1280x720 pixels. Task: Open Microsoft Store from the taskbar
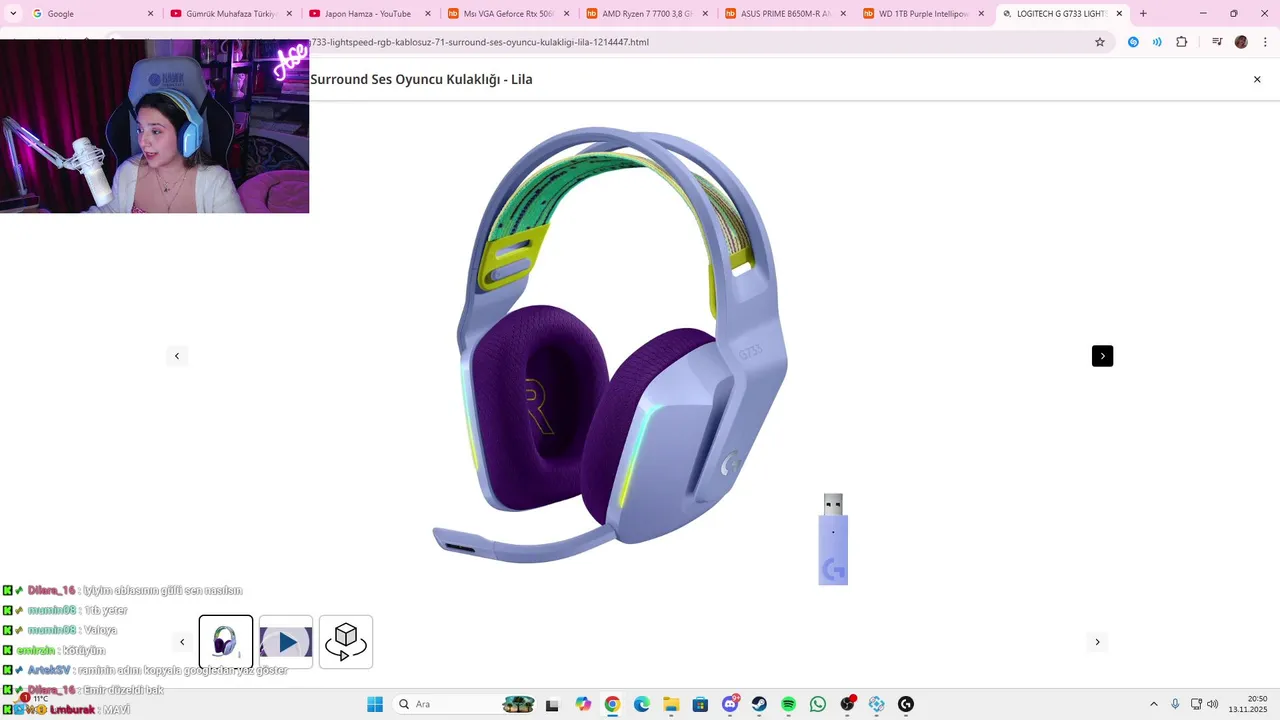click(700, 704)
